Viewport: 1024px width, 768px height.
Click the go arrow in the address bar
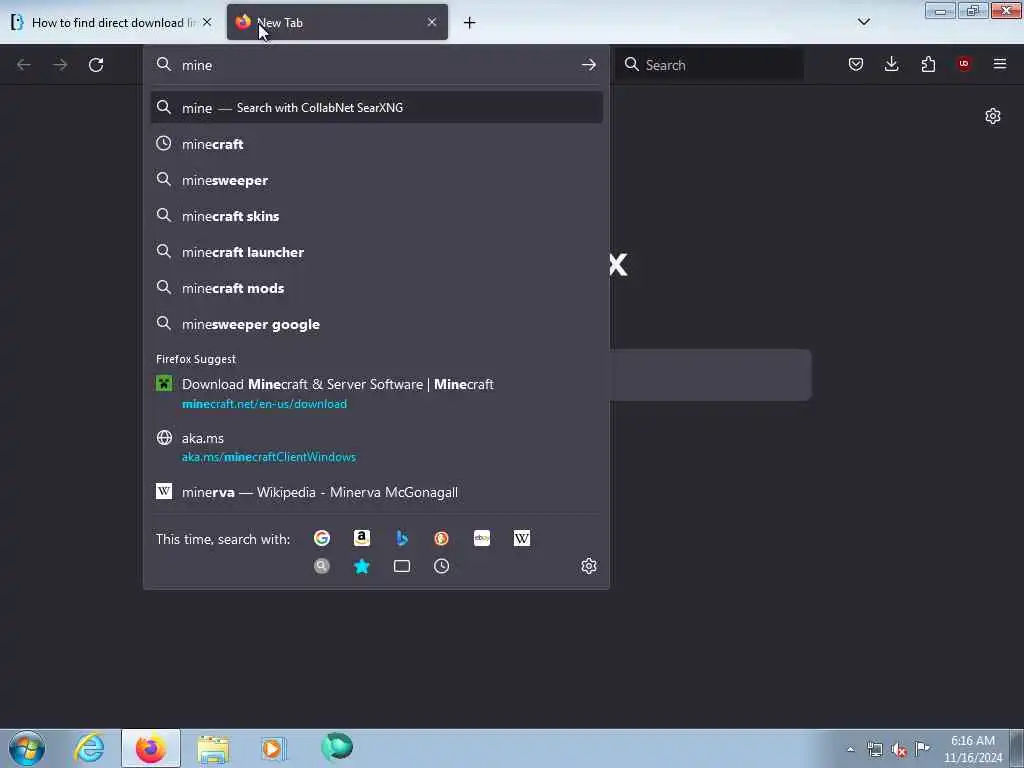588,65
